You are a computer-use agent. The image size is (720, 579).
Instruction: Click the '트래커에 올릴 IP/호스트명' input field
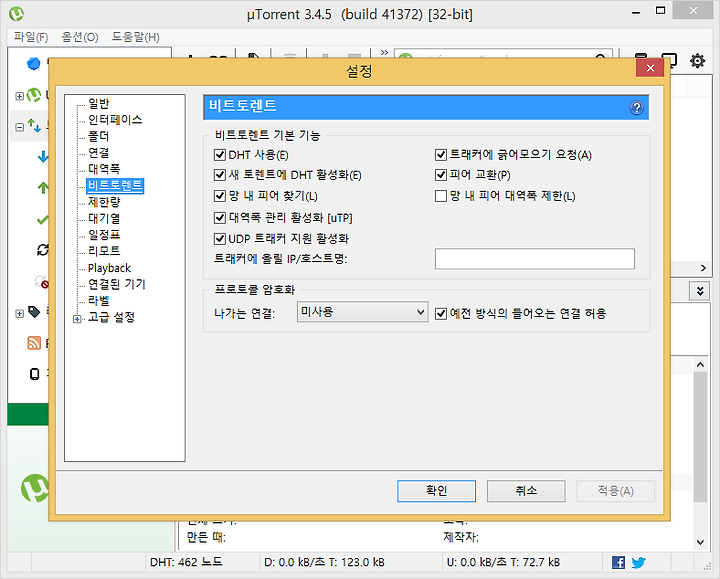[x=535, y=259]
